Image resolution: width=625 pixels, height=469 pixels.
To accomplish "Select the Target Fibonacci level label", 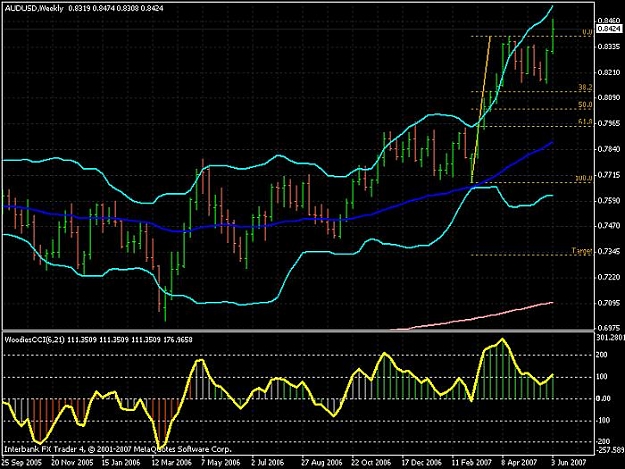I will tap(582, 251).
